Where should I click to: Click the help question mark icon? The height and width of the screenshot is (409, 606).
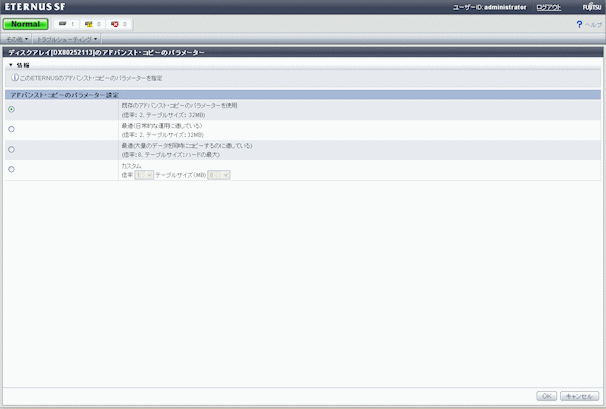579,24
